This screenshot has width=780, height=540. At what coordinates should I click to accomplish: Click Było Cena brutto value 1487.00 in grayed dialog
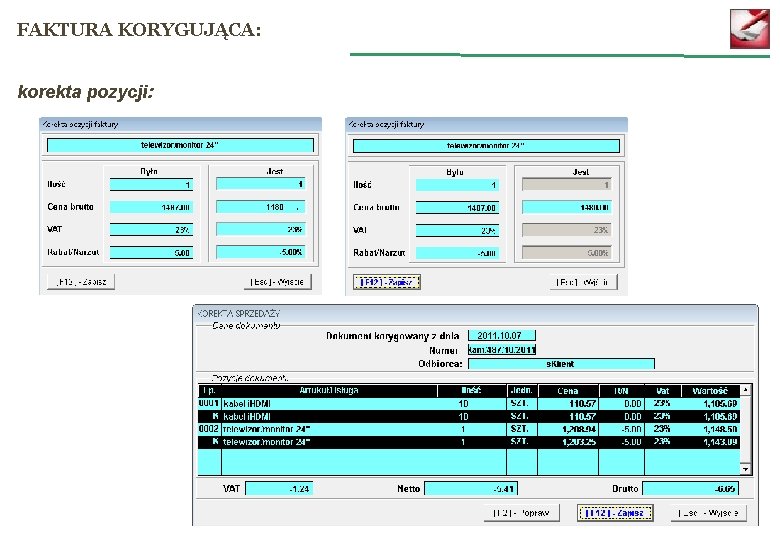[x=457, y=207]
